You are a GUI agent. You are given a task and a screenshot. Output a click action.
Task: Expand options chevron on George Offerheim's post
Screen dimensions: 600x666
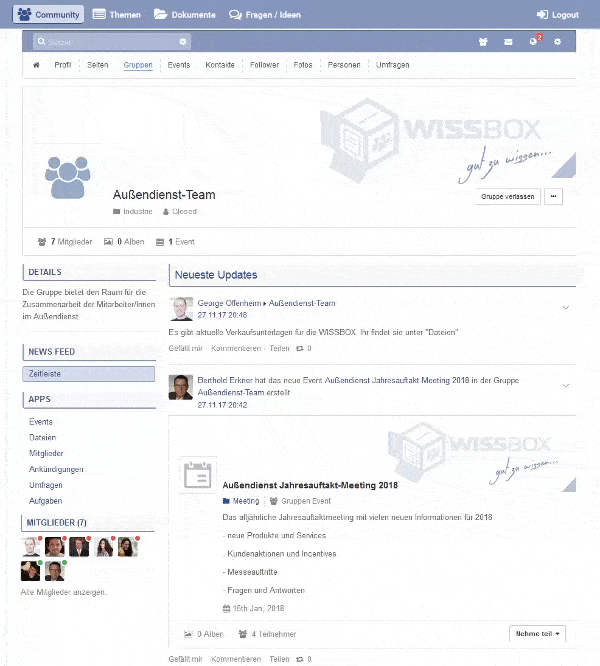(566, 307)
